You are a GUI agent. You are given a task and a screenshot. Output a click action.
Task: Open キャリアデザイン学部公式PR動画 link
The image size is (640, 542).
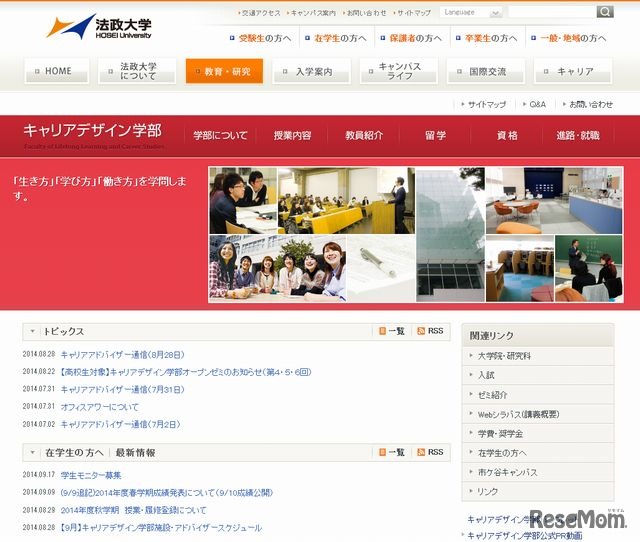524,536
